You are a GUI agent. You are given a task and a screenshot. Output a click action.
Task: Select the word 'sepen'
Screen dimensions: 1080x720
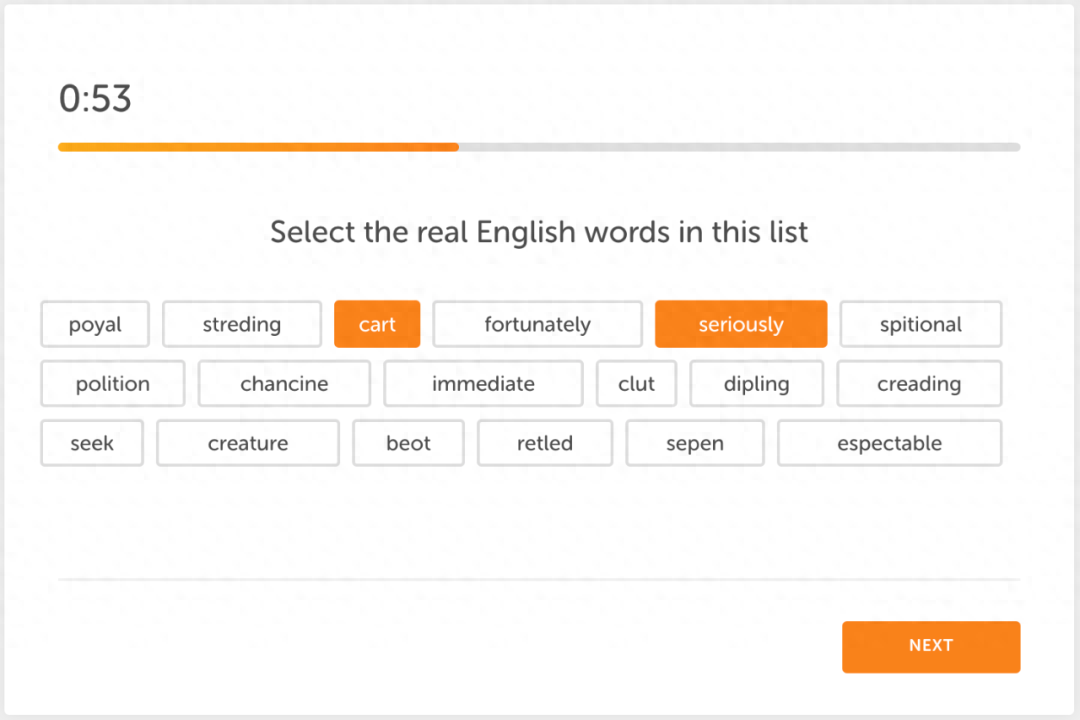point(695,443)
